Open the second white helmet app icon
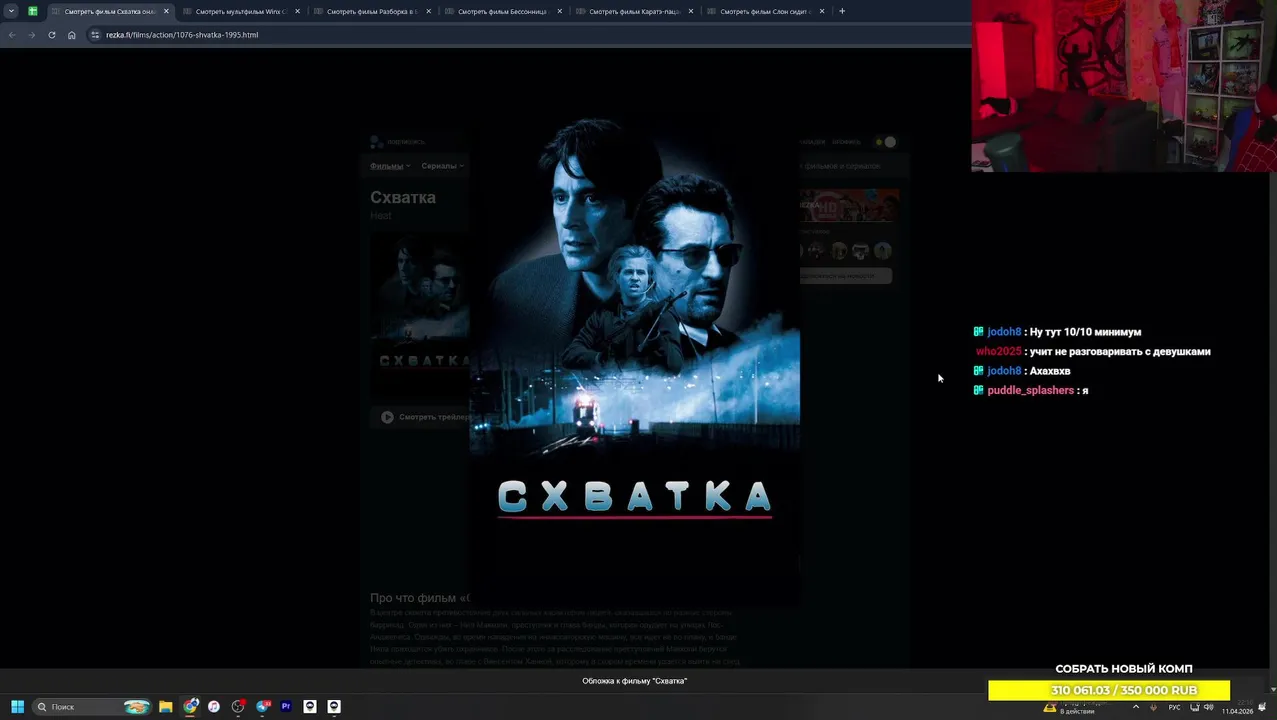The image size is (1277, 720). coord(334,706)
